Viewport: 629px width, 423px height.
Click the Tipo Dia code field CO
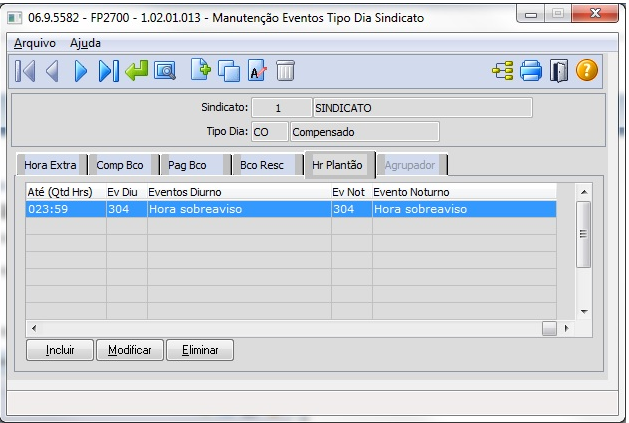[270, 132]
